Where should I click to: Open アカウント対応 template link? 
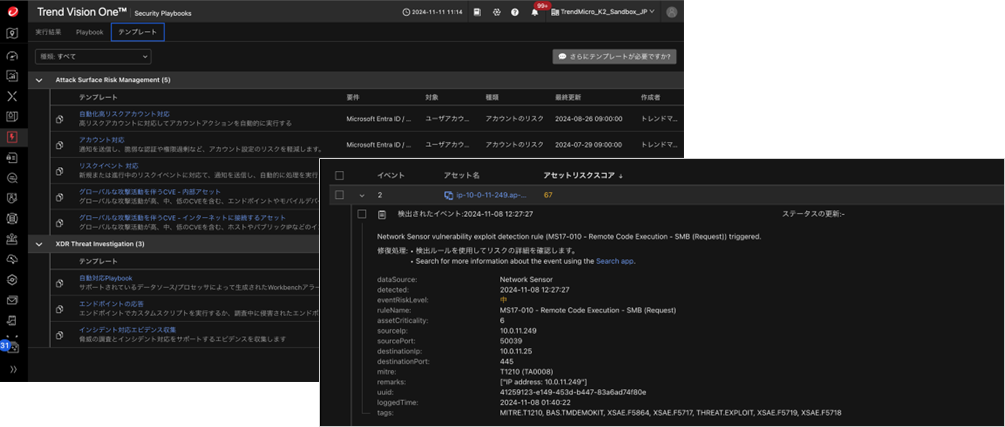point(101,140)
